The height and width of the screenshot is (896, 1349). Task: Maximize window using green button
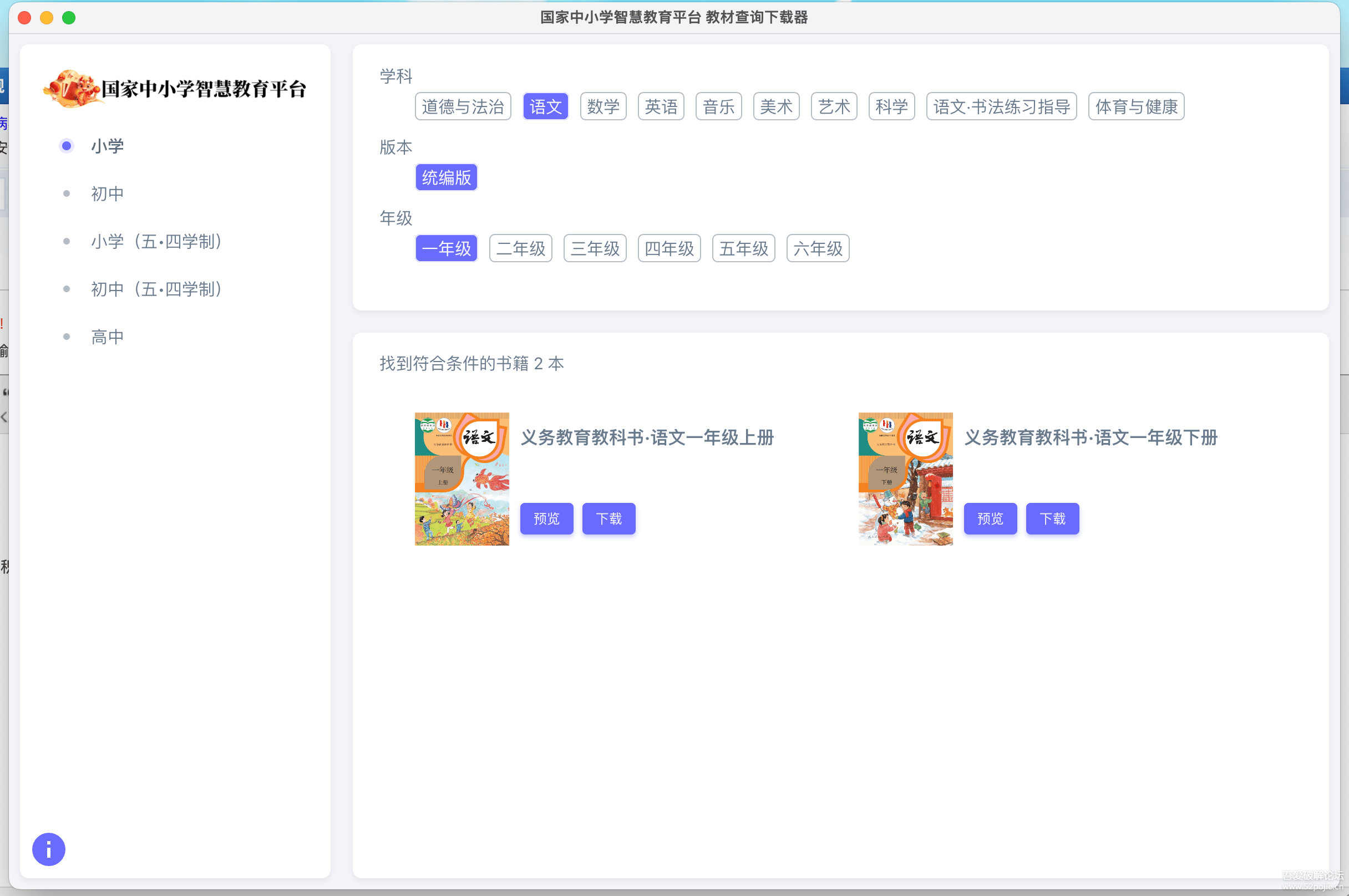69,18
